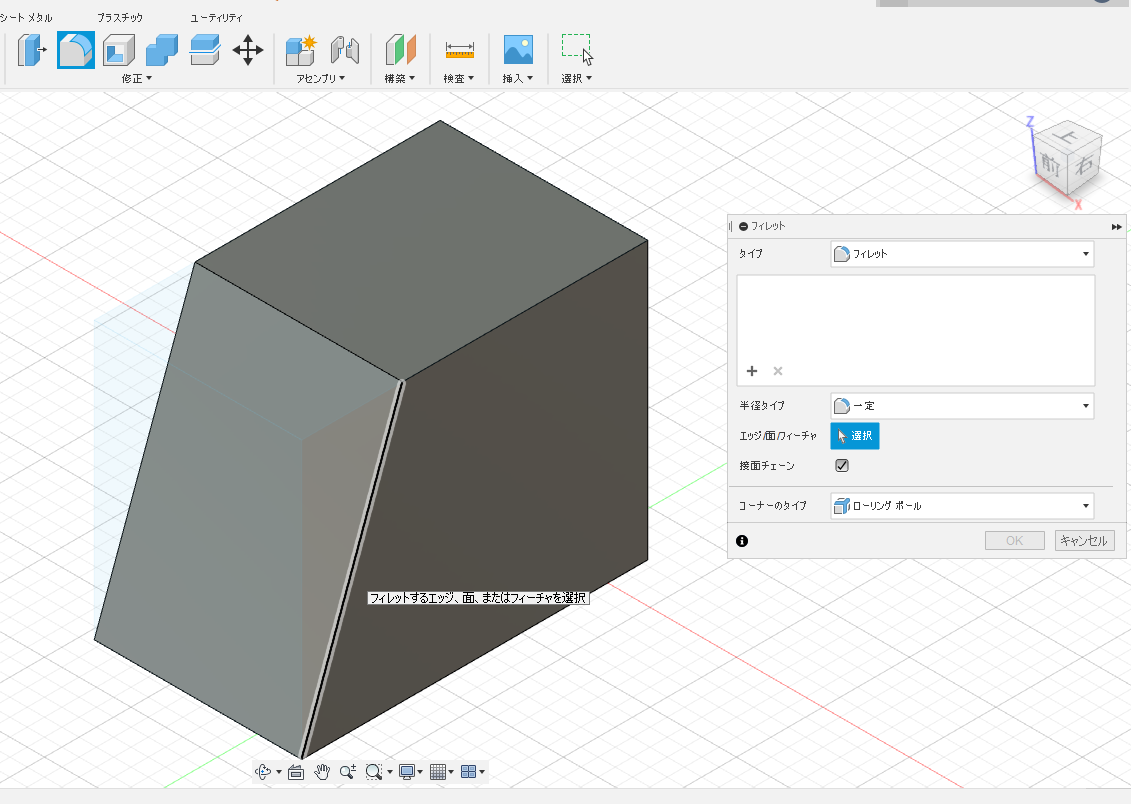Open the 検査 dropdown menu
This screenshot has width=1131, height=804.
coord(459,79)
